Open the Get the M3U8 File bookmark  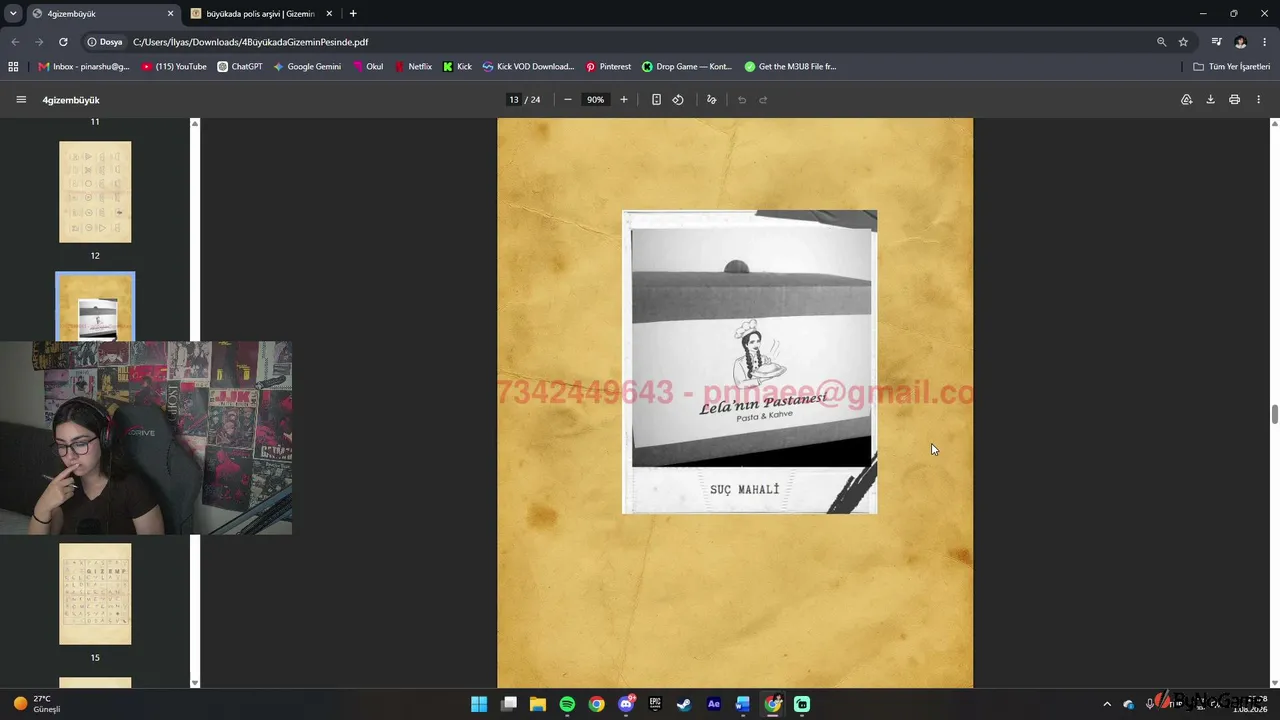tap(790, 67)
